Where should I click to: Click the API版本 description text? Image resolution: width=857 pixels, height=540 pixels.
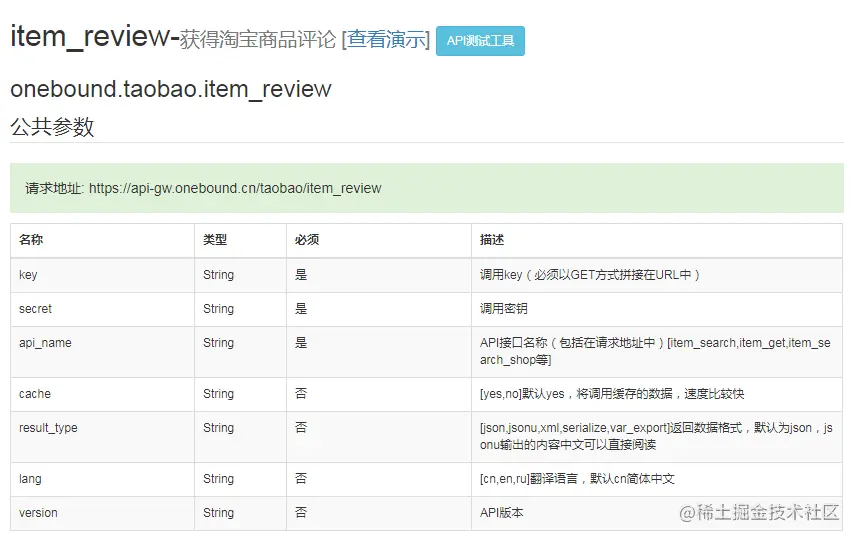[x=502, y=513]
